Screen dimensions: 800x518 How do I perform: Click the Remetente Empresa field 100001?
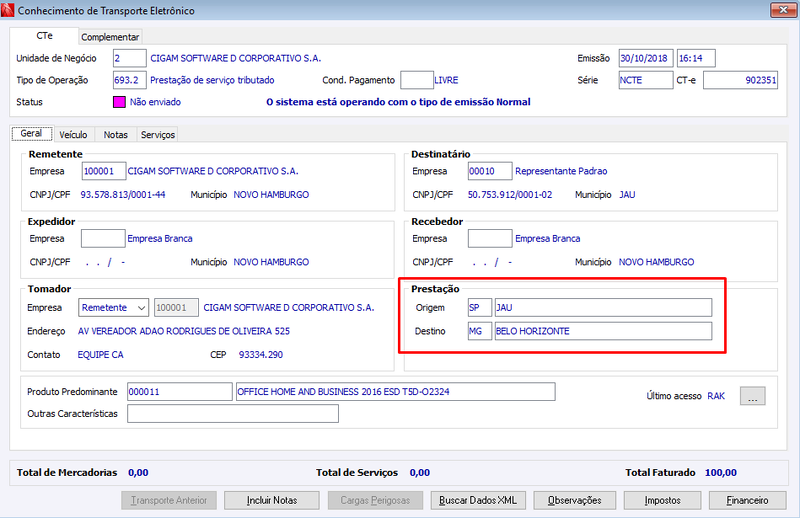point(104,171)
